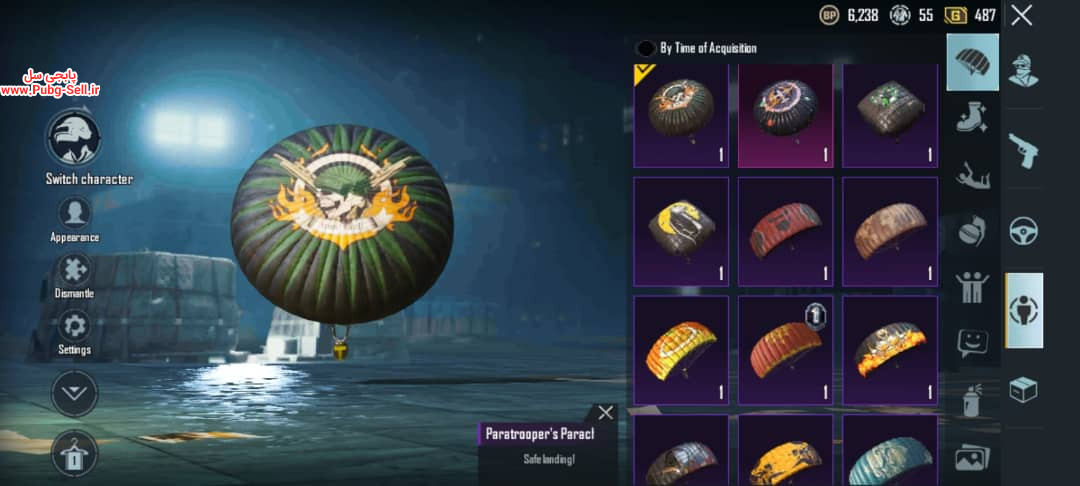Select the spray can graffiti category
1080x486 pixels.
pyautogui.click(x=973, y=401)
